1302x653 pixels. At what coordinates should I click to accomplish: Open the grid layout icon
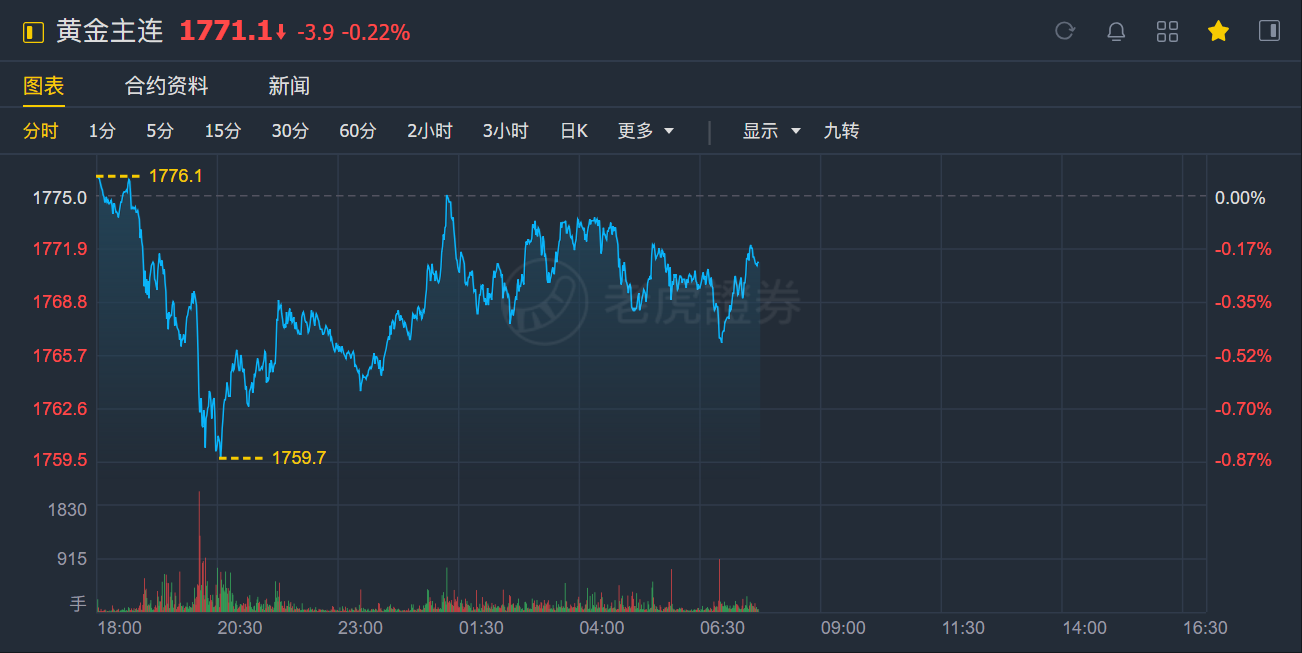(x=1167, y=31)
